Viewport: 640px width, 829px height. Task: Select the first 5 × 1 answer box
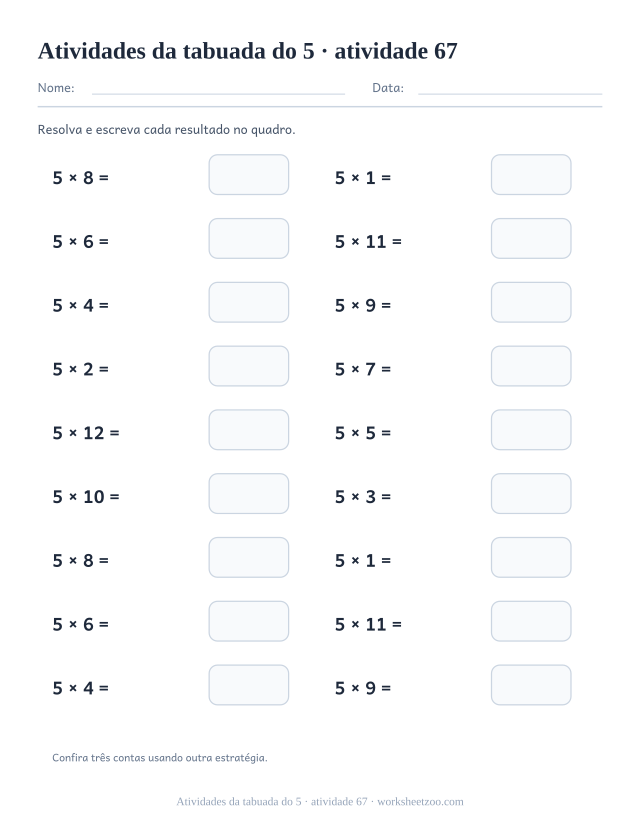click(531, 174)
